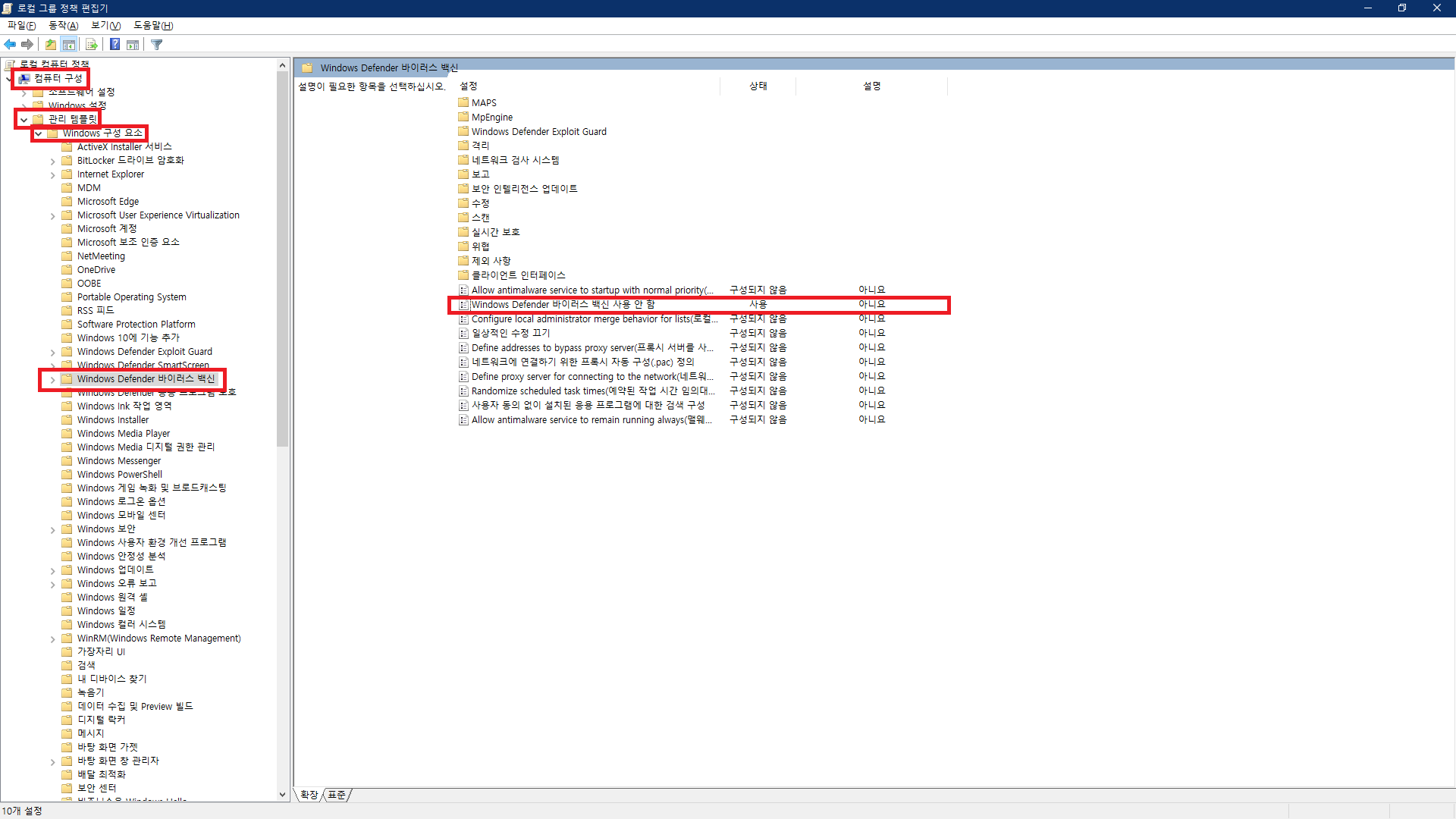Screen dimensions: 1456x819
Task: Click the 상태 column header
Action: pos(758,86)
